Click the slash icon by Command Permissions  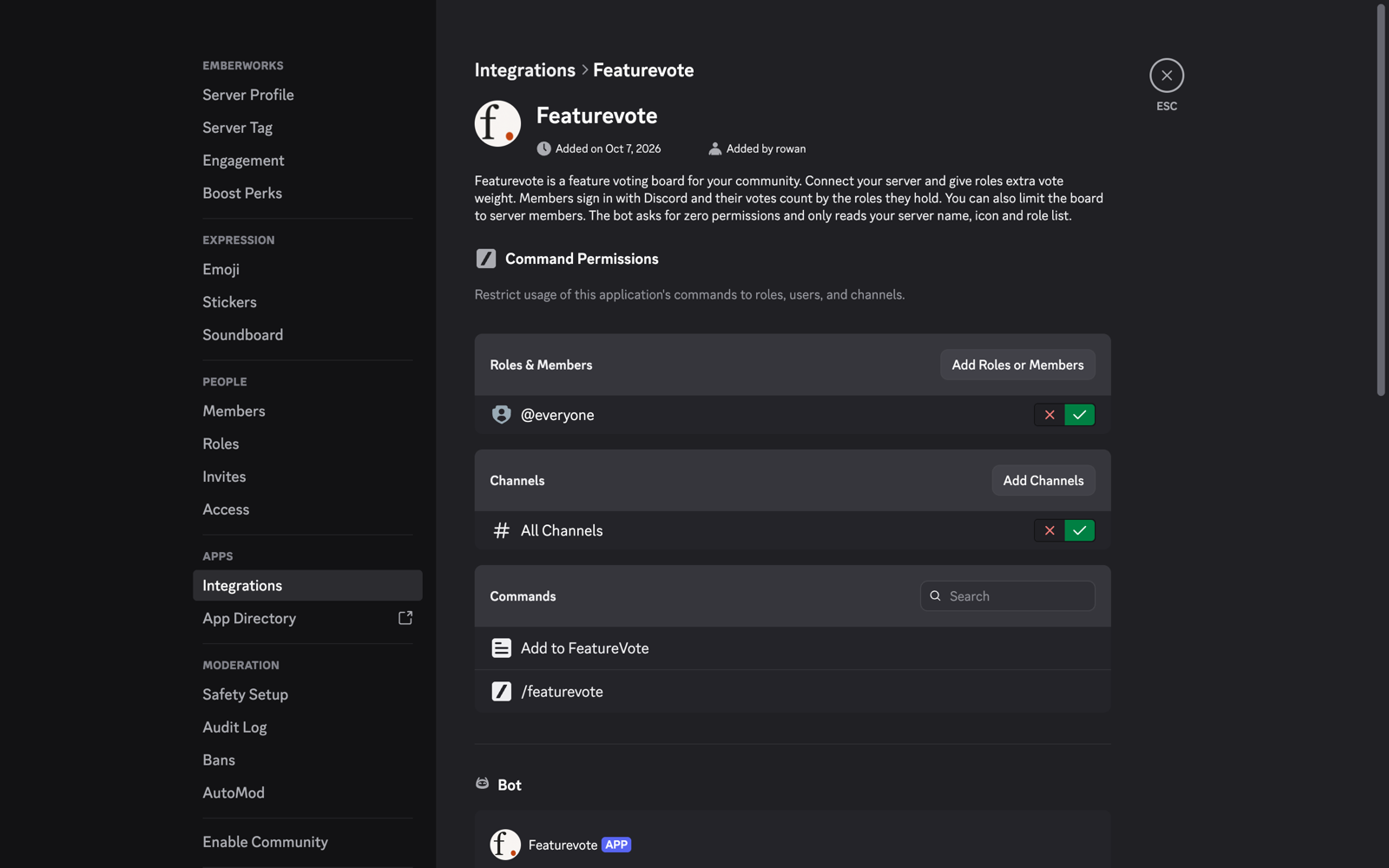click(x=486, y=259)
